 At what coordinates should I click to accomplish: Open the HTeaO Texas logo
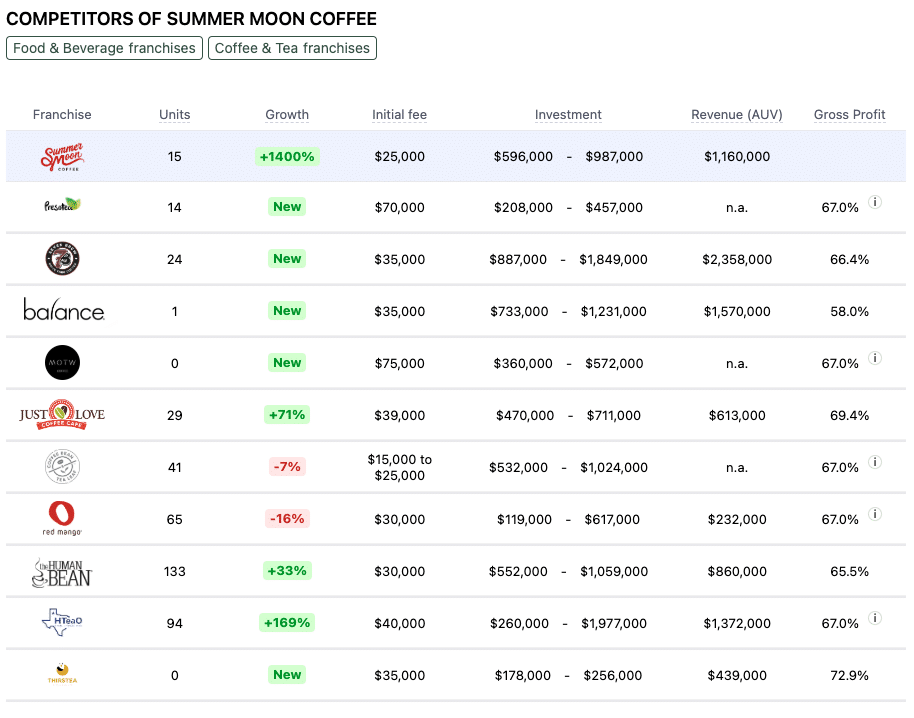tap(62, 622)
